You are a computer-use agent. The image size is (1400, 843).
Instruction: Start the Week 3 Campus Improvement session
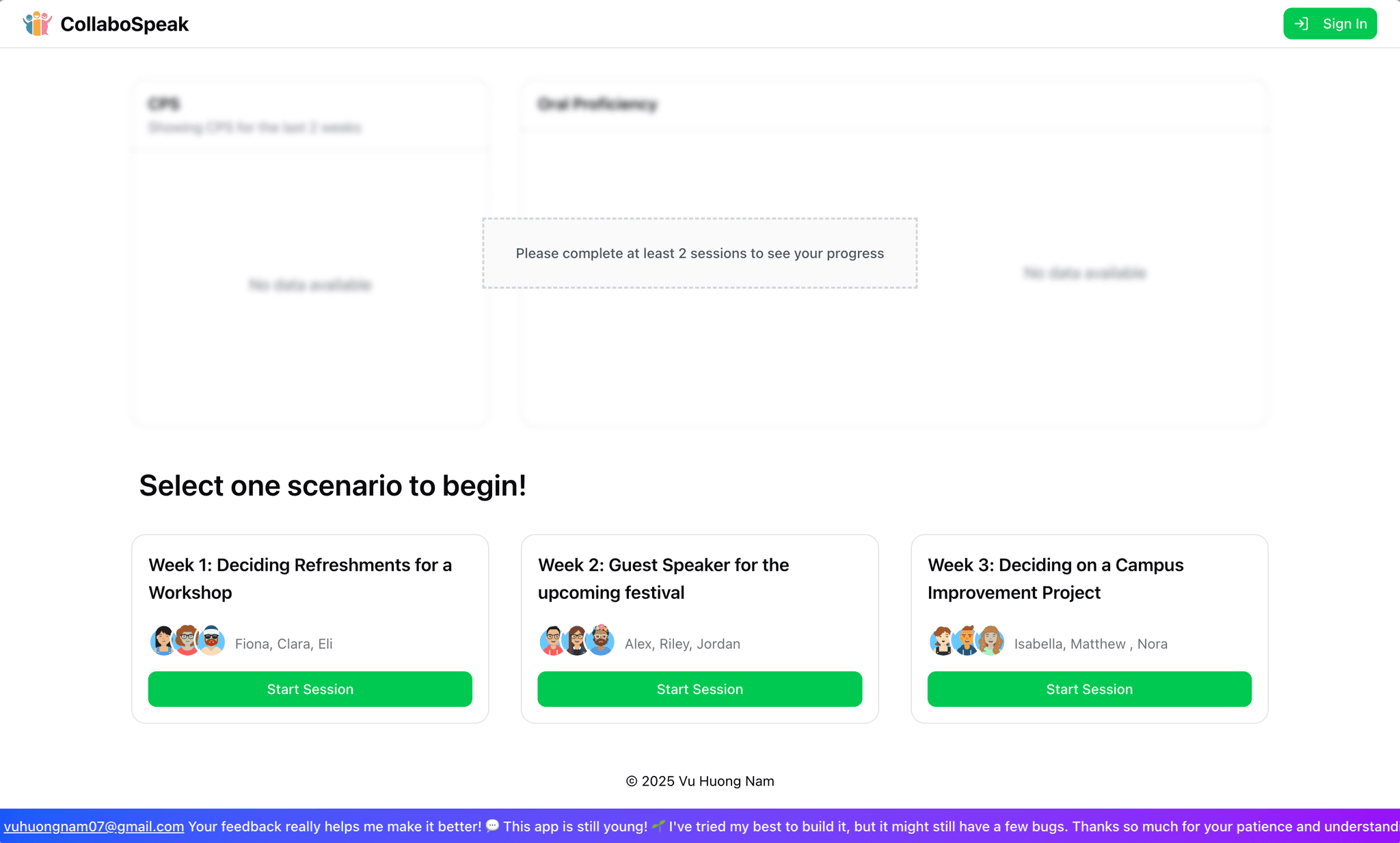(1089, 689)
